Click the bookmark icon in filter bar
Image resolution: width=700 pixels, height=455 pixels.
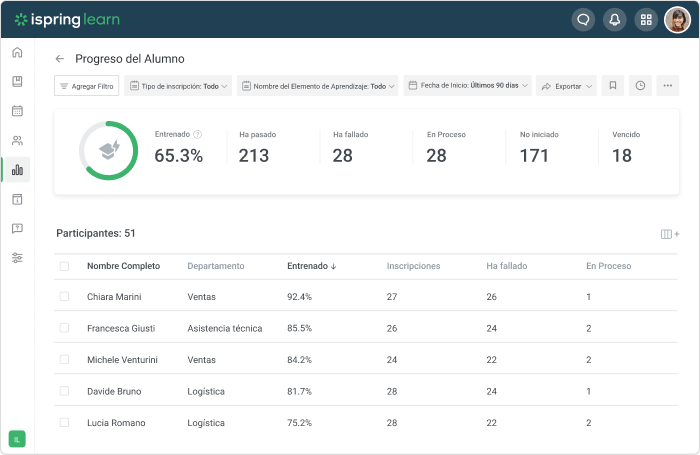click(x=613, y=85)
